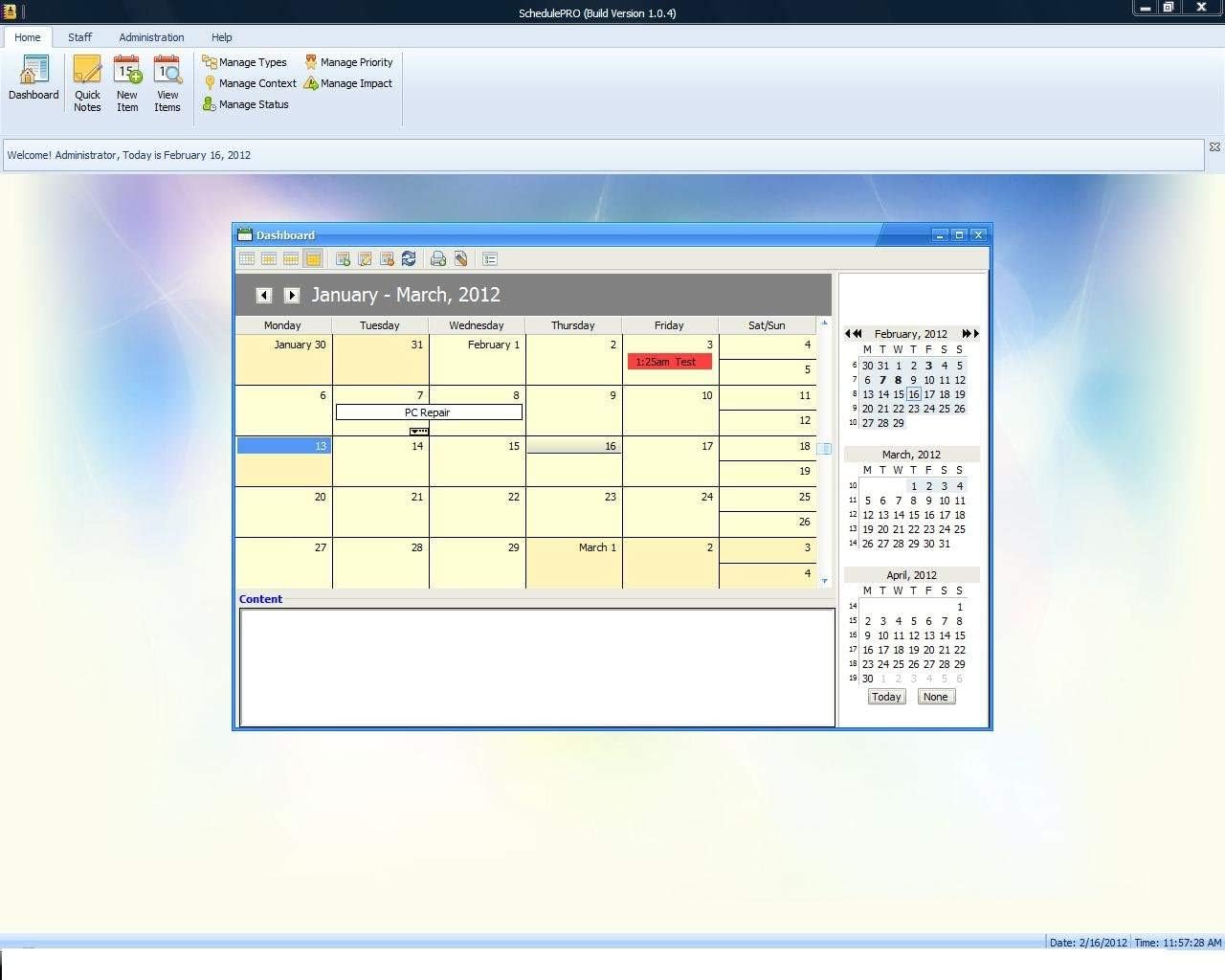Viewport: 1225px width, 980px height.
Task: Click the first calendar view icon in toolbar
Action: (247, 258)
